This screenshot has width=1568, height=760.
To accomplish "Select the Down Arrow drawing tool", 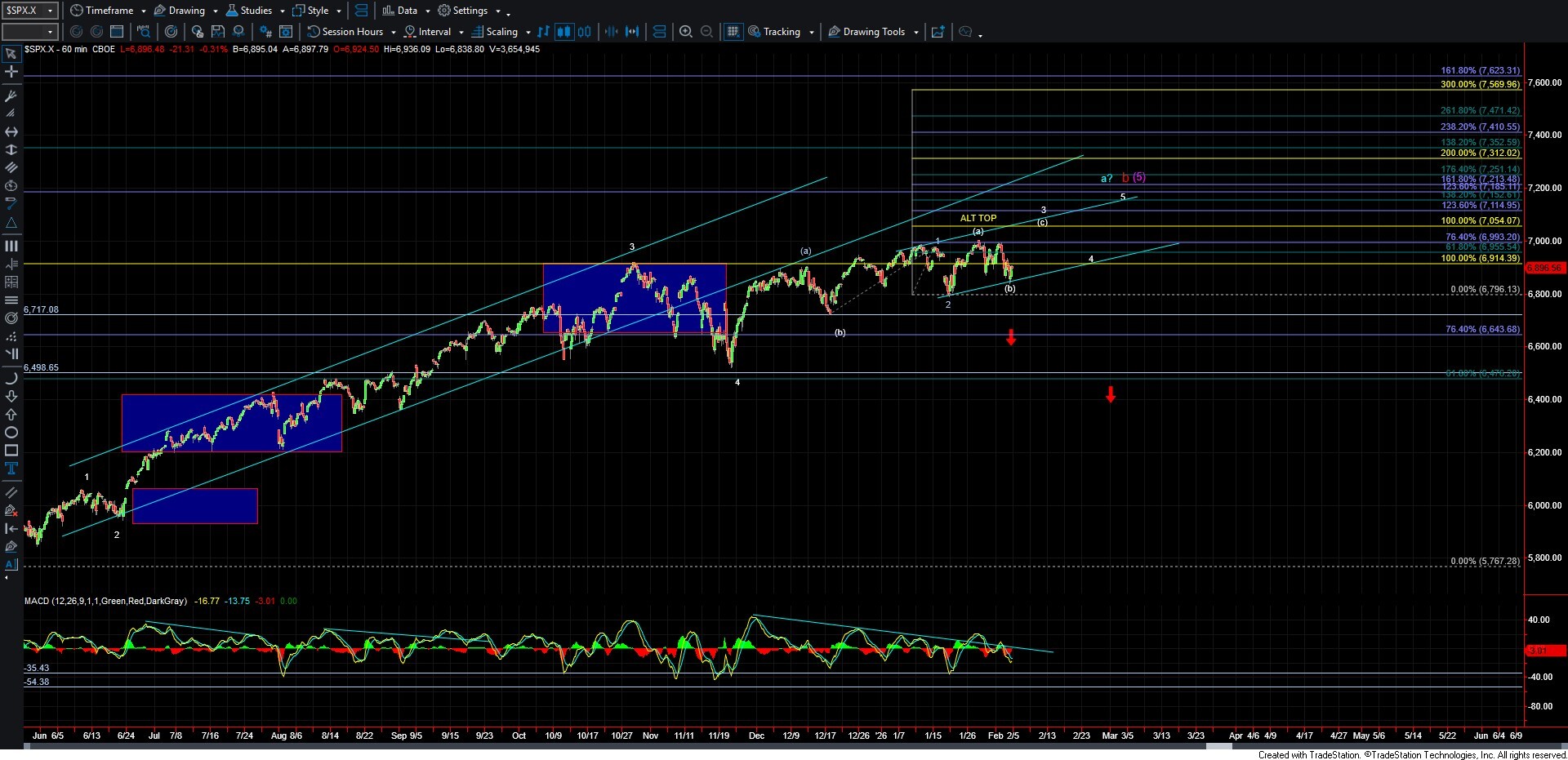I will (11, 397).
